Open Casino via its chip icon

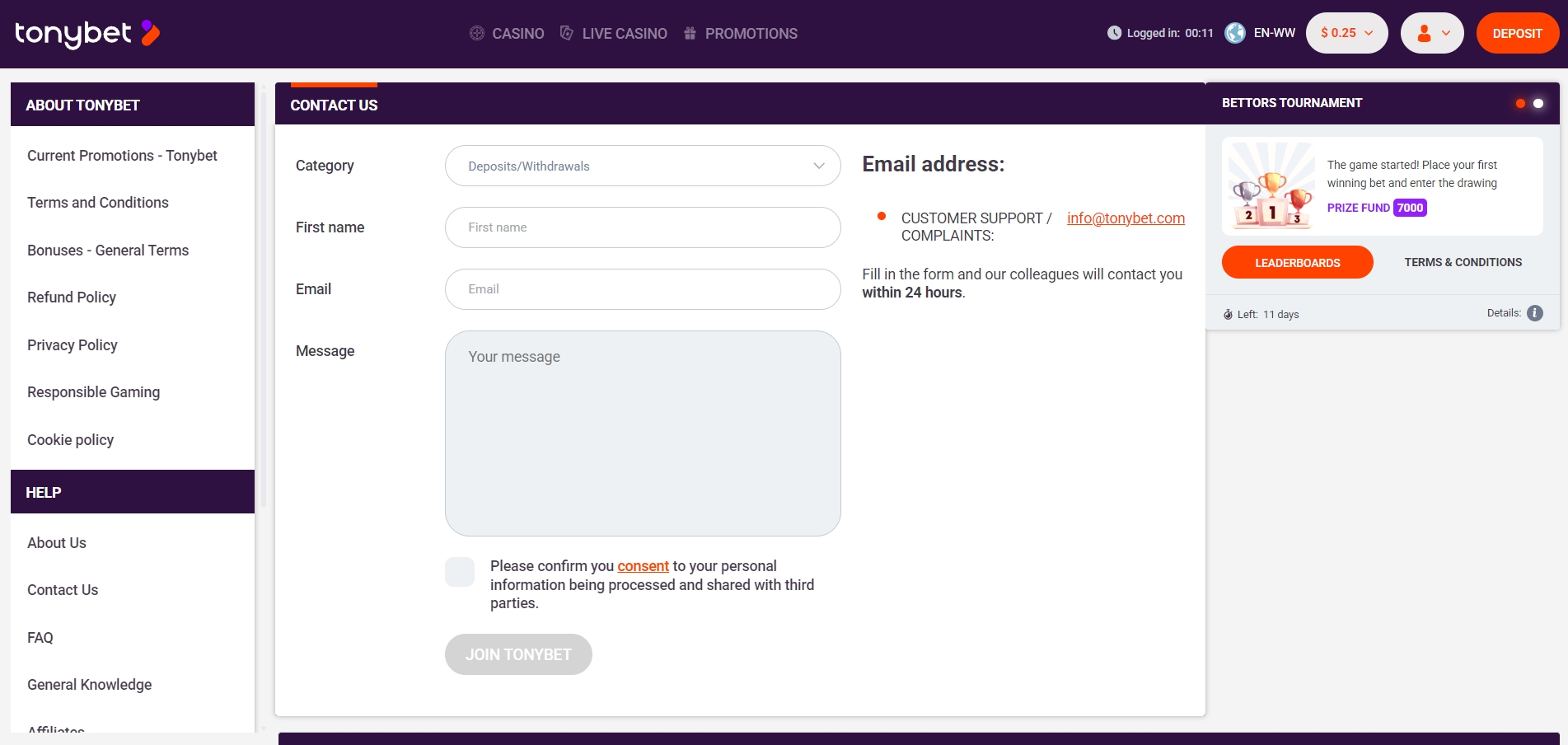[477, 33]
